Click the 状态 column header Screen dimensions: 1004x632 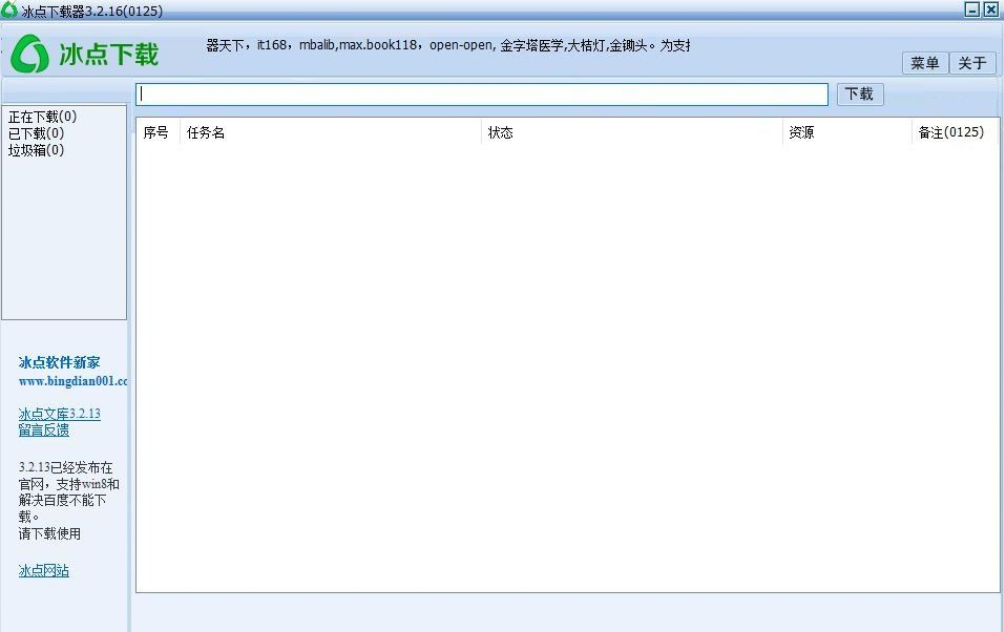pyautogui.click(x=500, y=133)
